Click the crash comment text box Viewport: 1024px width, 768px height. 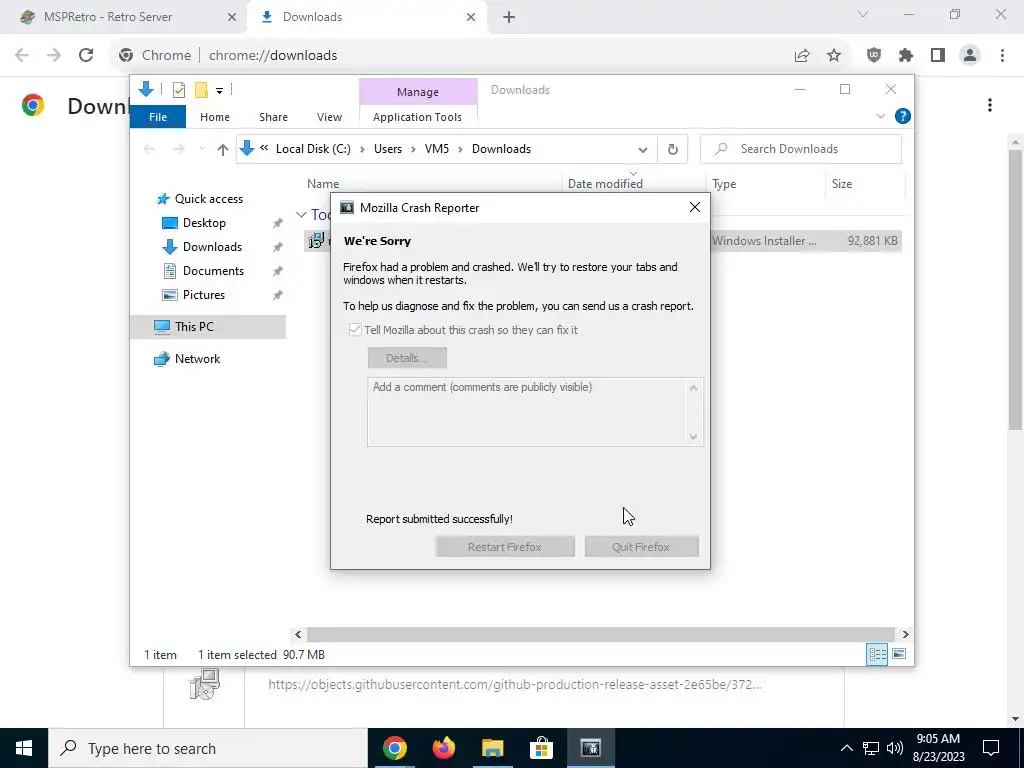(535, 412)
